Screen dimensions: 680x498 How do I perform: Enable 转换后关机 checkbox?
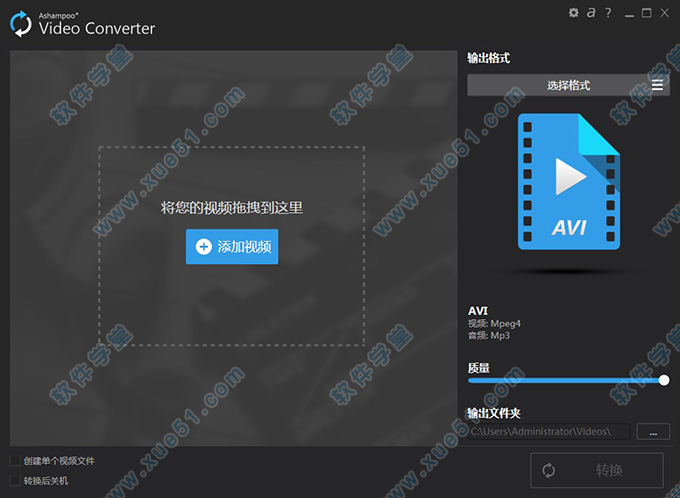click(x=15, y=480)
